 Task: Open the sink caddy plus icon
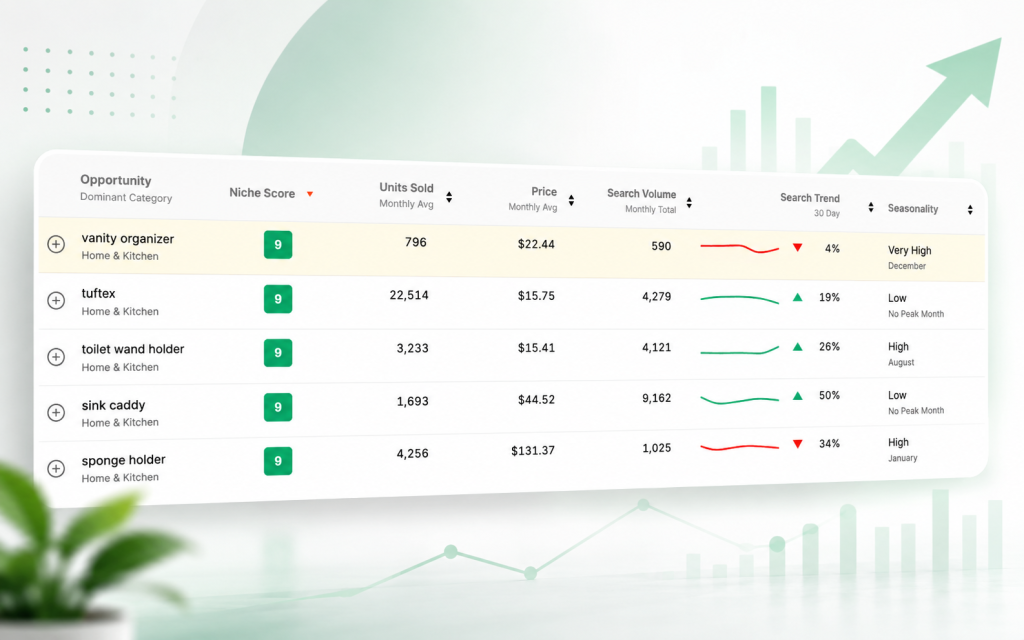[x=56, y=413]
